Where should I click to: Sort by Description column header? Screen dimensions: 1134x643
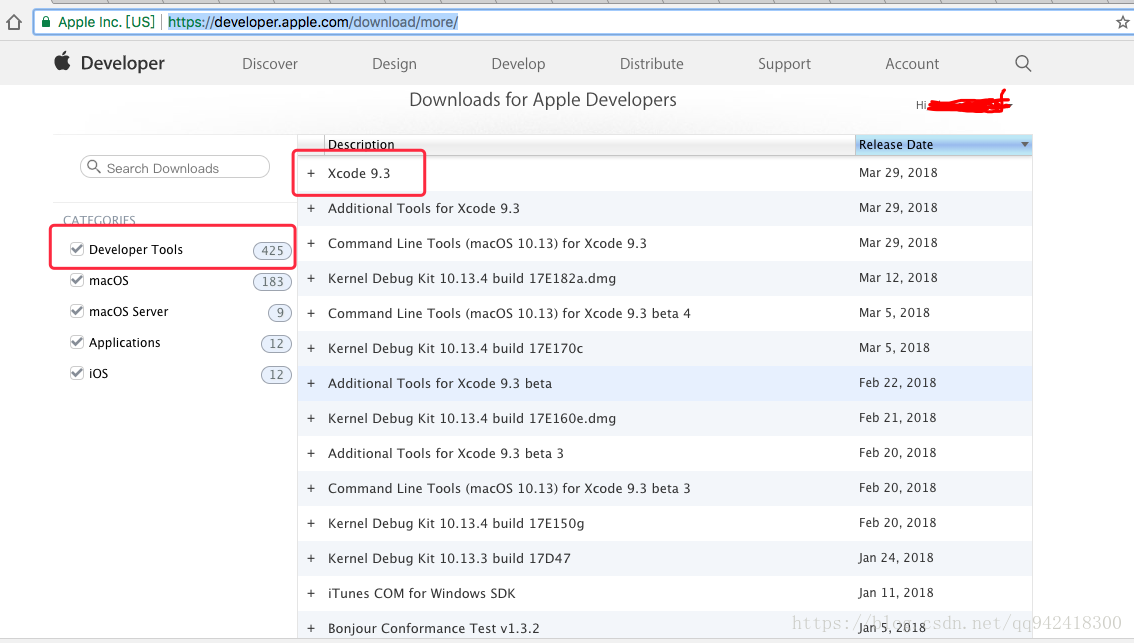pyautogui.click(x=589, y=145)
